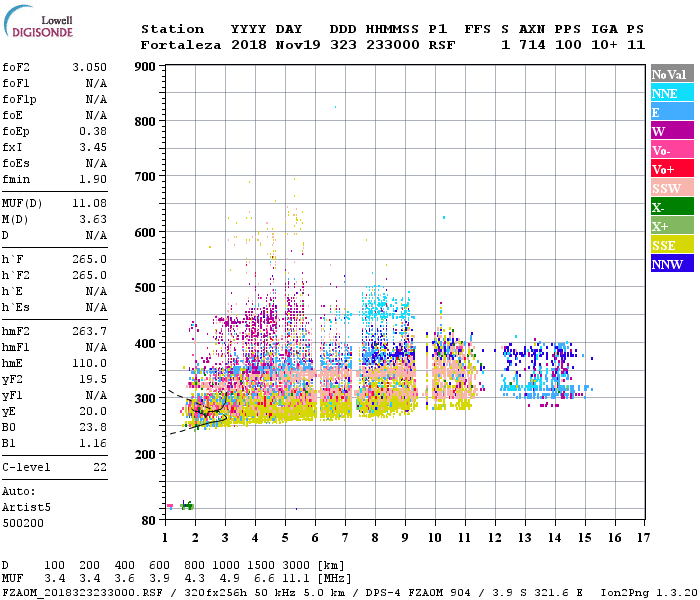This screenshot has height=600, width=700.
Task: Select the X+ light green swatch
Action: 672,226
